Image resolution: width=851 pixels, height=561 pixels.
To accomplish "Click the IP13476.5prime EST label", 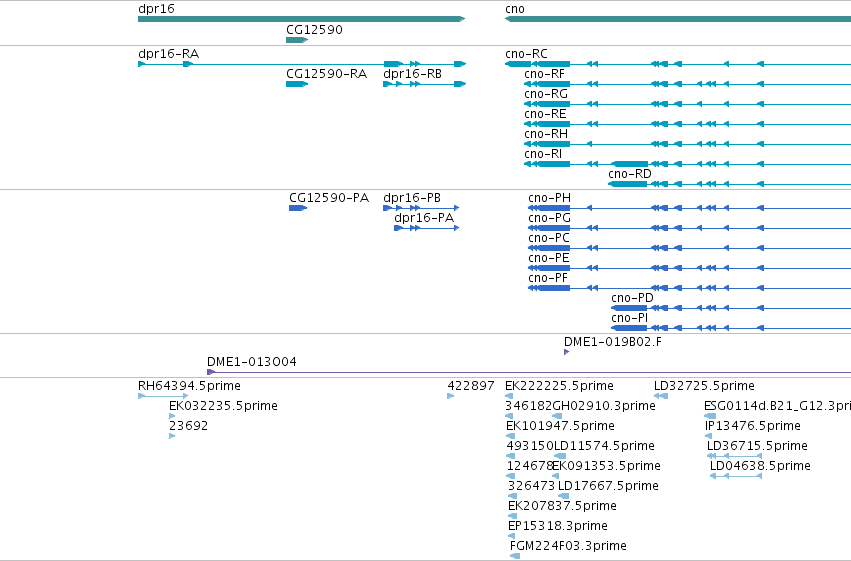I will [x=753, y=426].
